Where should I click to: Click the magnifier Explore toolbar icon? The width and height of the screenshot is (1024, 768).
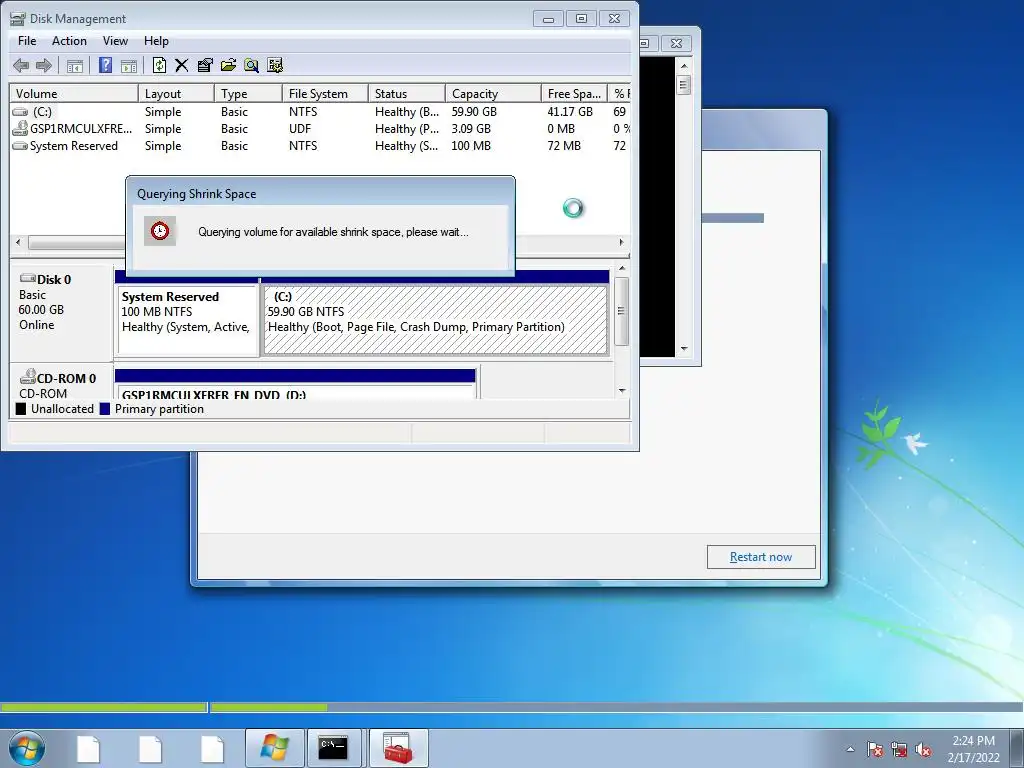pyautogui.click(x=251, y=65)
